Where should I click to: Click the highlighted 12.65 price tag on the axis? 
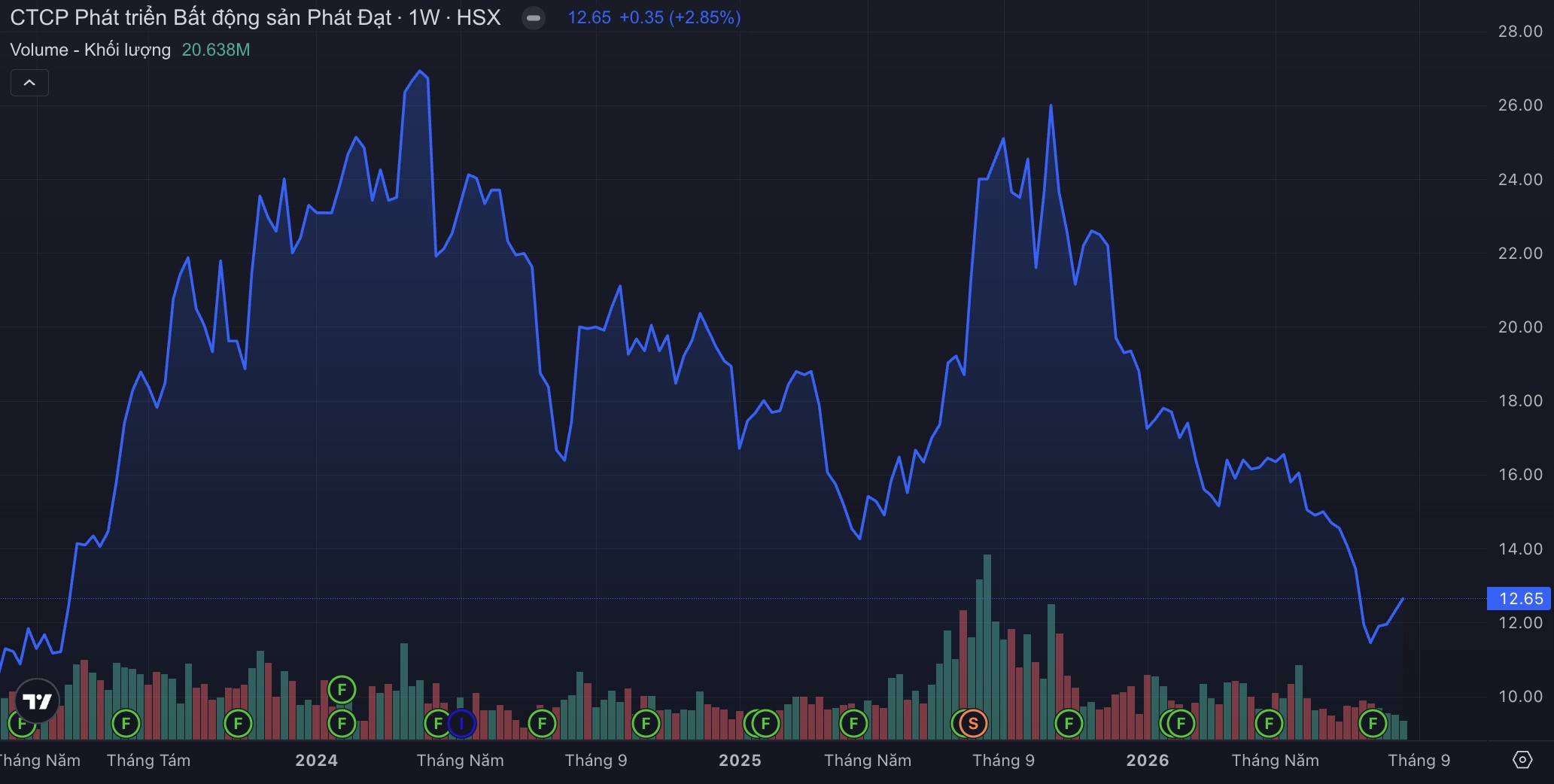1519,599
